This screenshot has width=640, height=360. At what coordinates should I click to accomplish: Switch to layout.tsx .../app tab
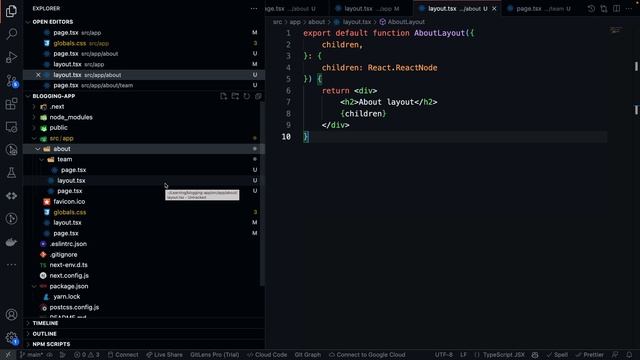coord(371,9)
